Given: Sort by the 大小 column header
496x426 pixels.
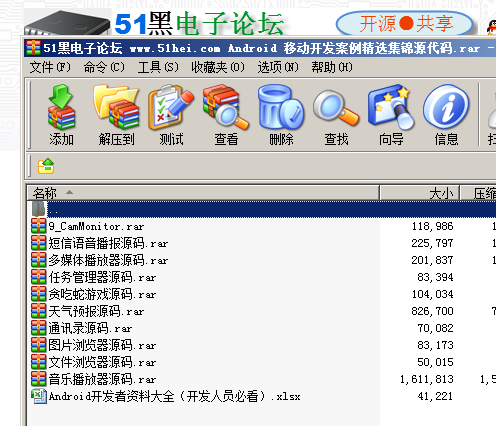Looking at the screenshot, I should click(x=420, y=193).
